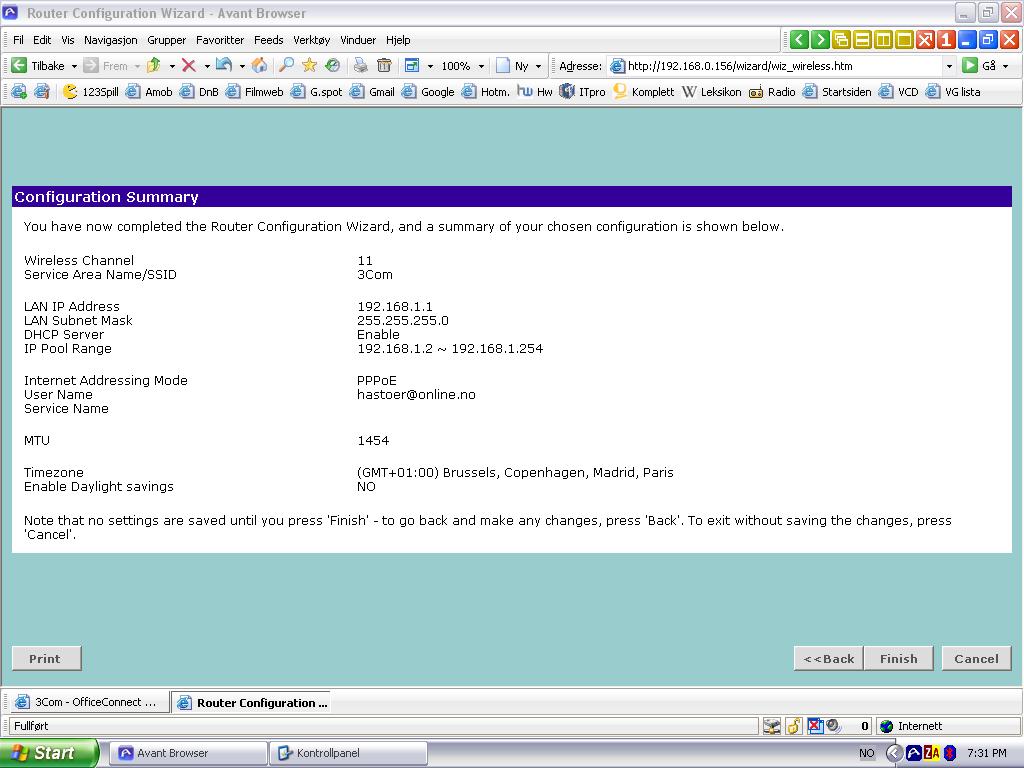Screen dimensions: 1024x768
Task: Expand dropdown arrow next to refresh icon
Action: tap(242, 66)
